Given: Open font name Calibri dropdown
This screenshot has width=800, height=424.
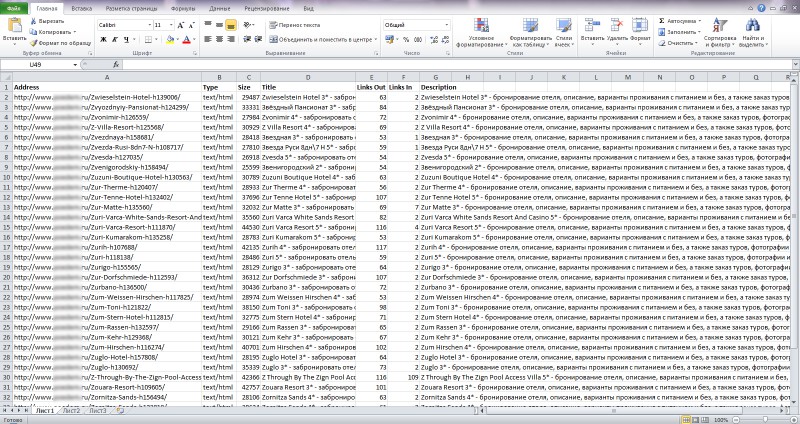Looking at the screenshot, I should (x=149, y=25).
